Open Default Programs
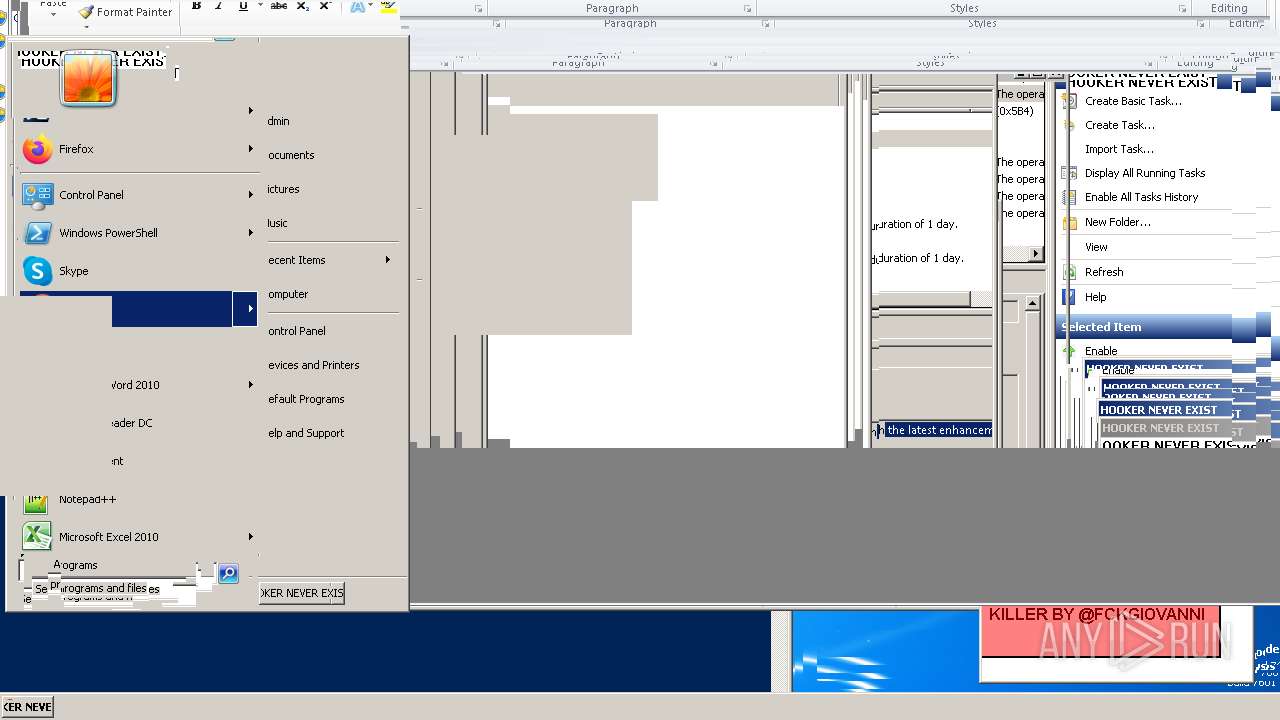 coord(305,399)
